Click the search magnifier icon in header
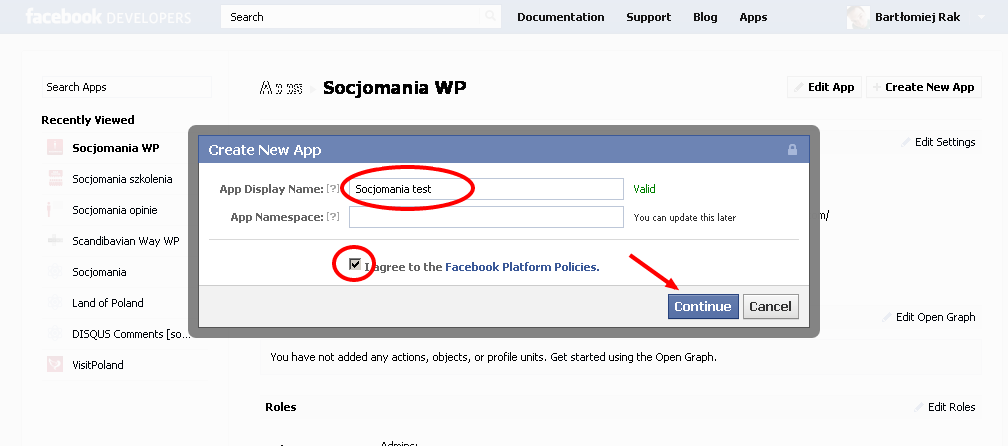 tap(490, 17)
